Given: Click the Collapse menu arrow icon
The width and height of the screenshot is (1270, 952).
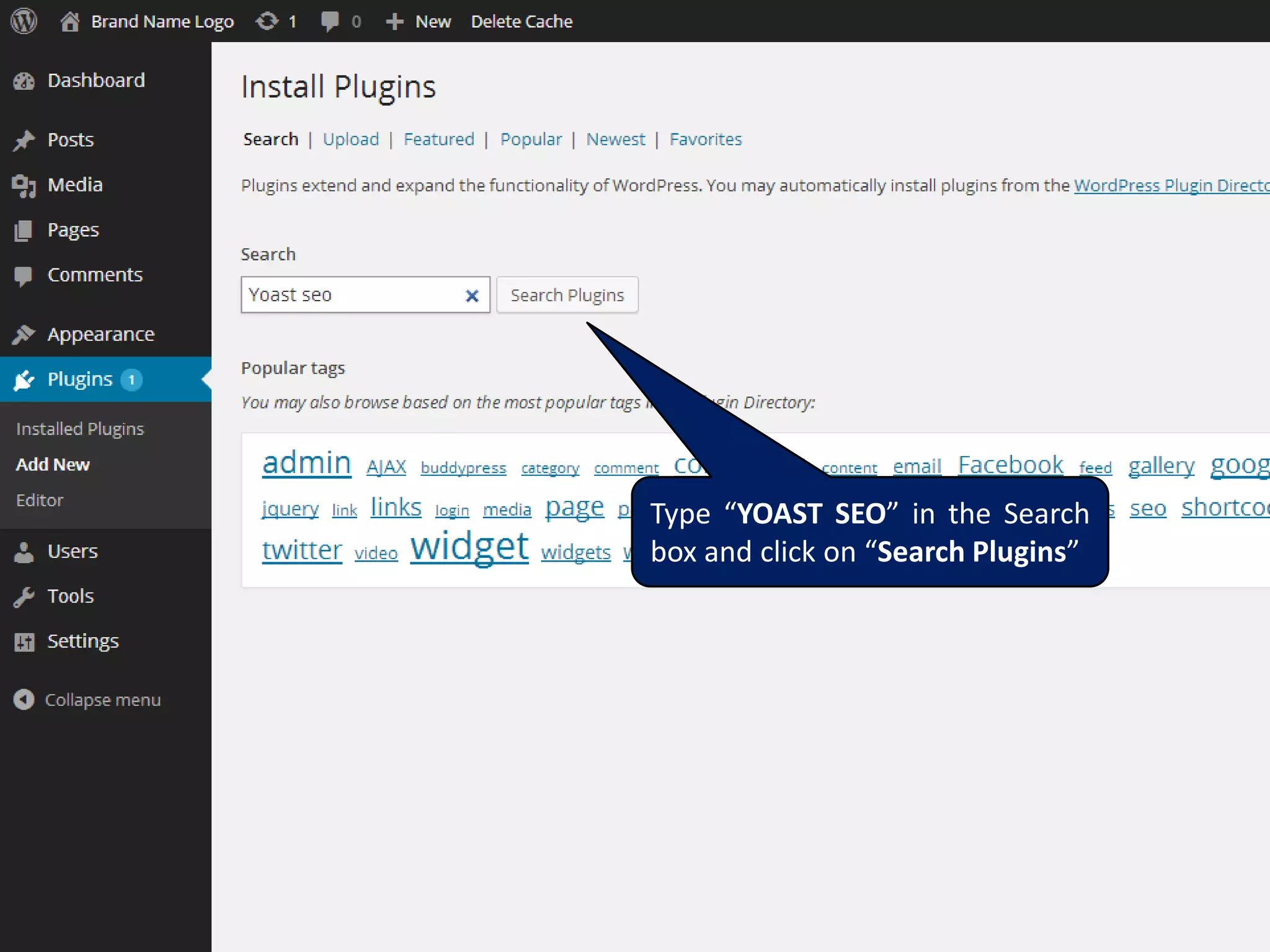Looking at the screenshot, I should point(24,700).
